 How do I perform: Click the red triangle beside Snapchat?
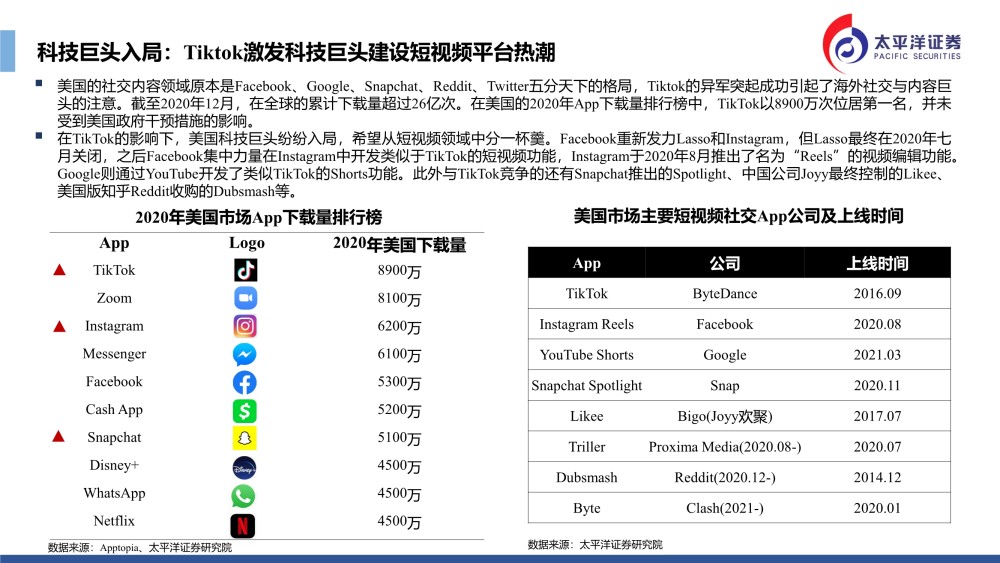point(58,436)
